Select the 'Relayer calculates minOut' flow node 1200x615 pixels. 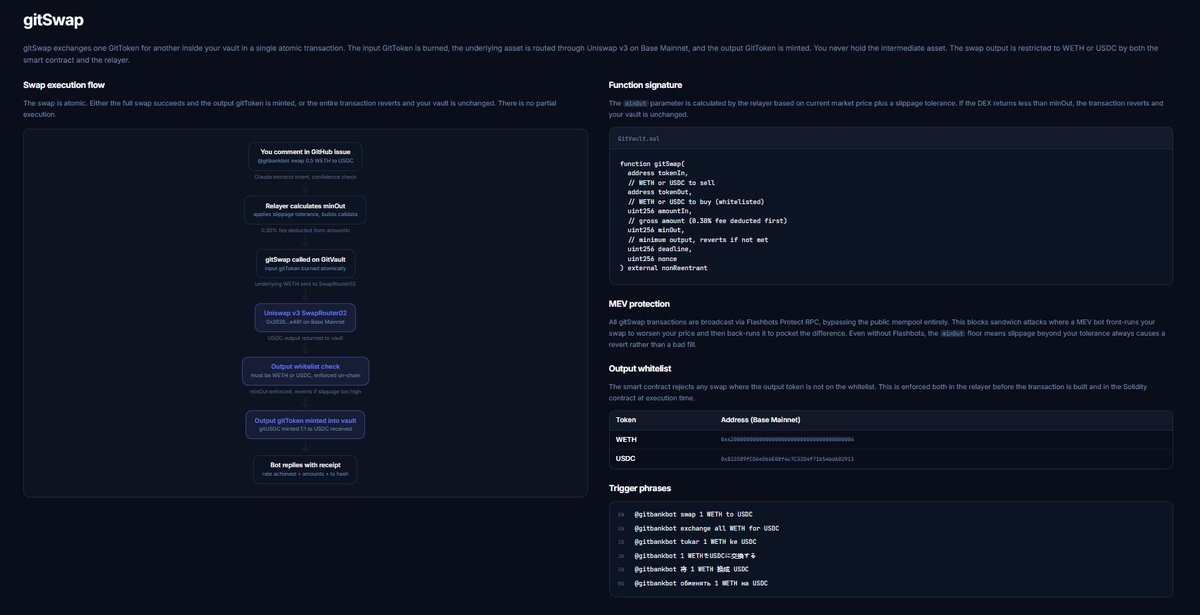[305, 209]
